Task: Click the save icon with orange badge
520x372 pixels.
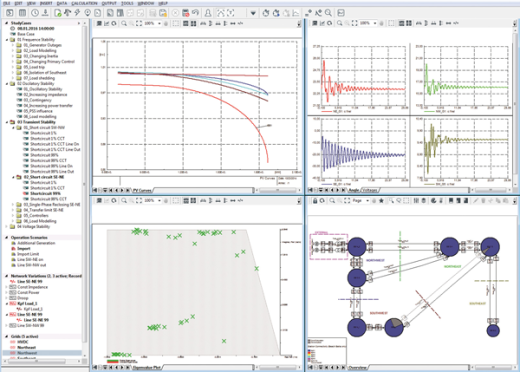Action: 163,13
